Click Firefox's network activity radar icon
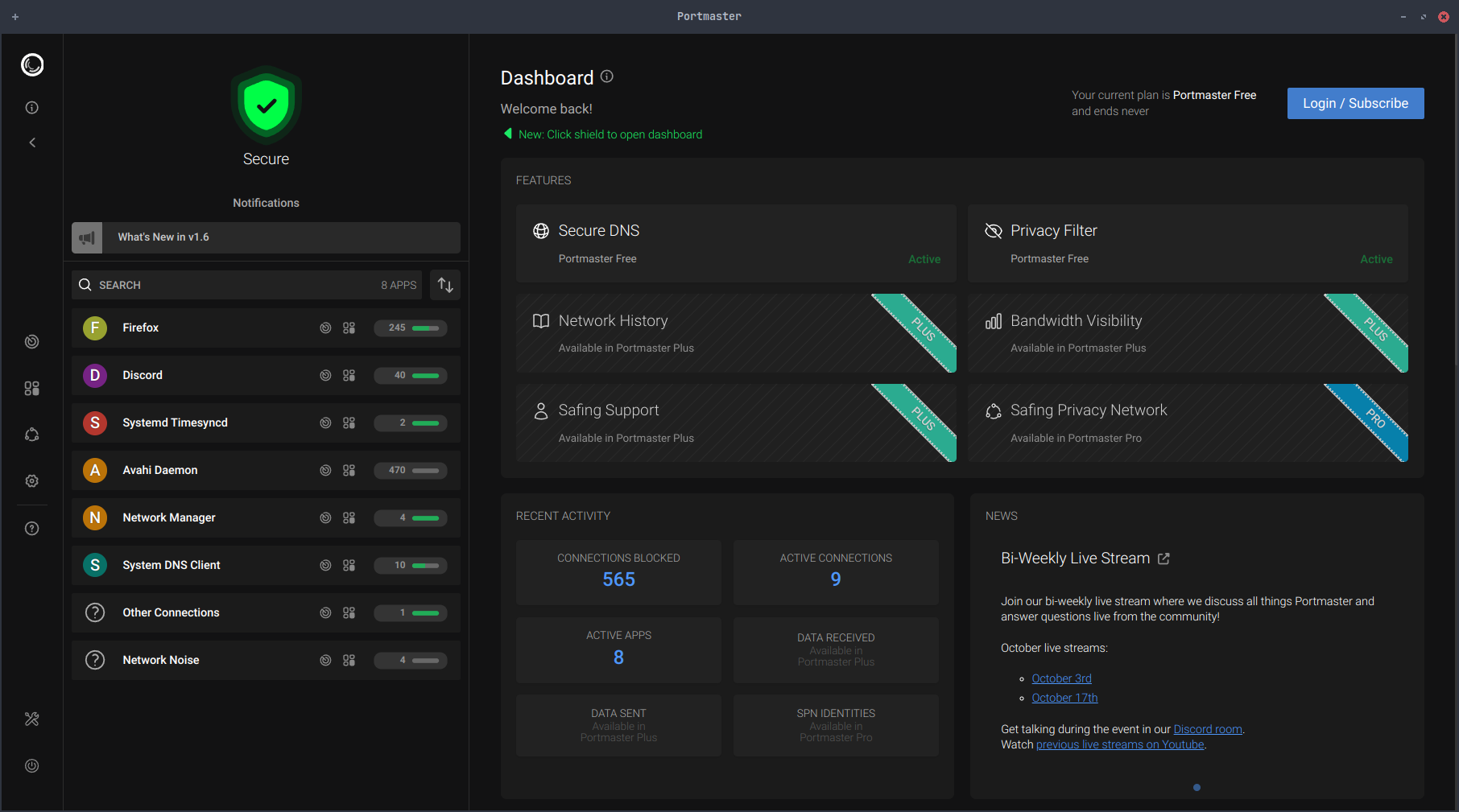1459x812 pixels. pyautogui.click(x=325, y=328)
